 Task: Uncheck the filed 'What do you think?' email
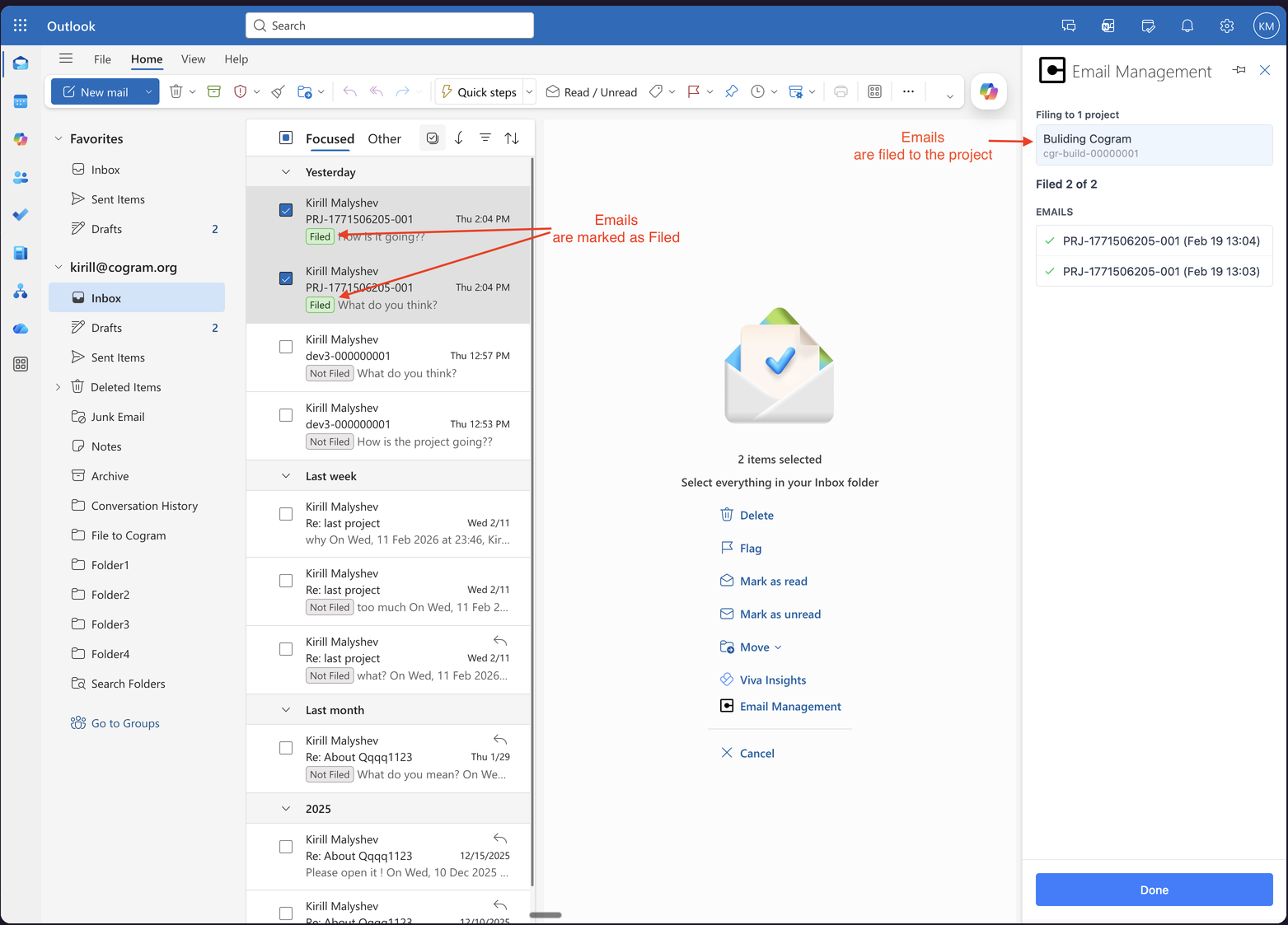pos(286,278)
